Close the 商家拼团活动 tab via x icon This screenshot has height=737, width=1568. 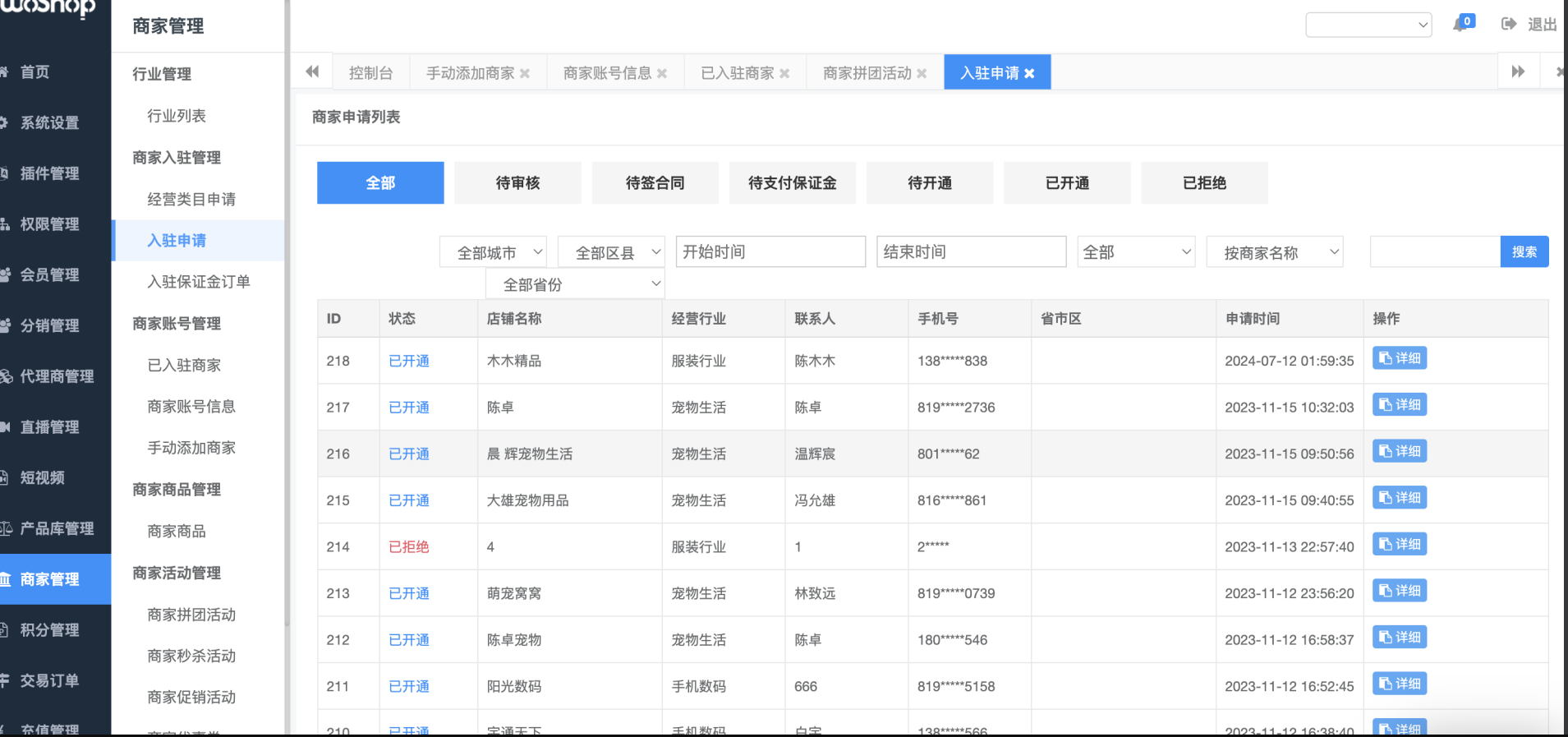click(x=922, y=74)
